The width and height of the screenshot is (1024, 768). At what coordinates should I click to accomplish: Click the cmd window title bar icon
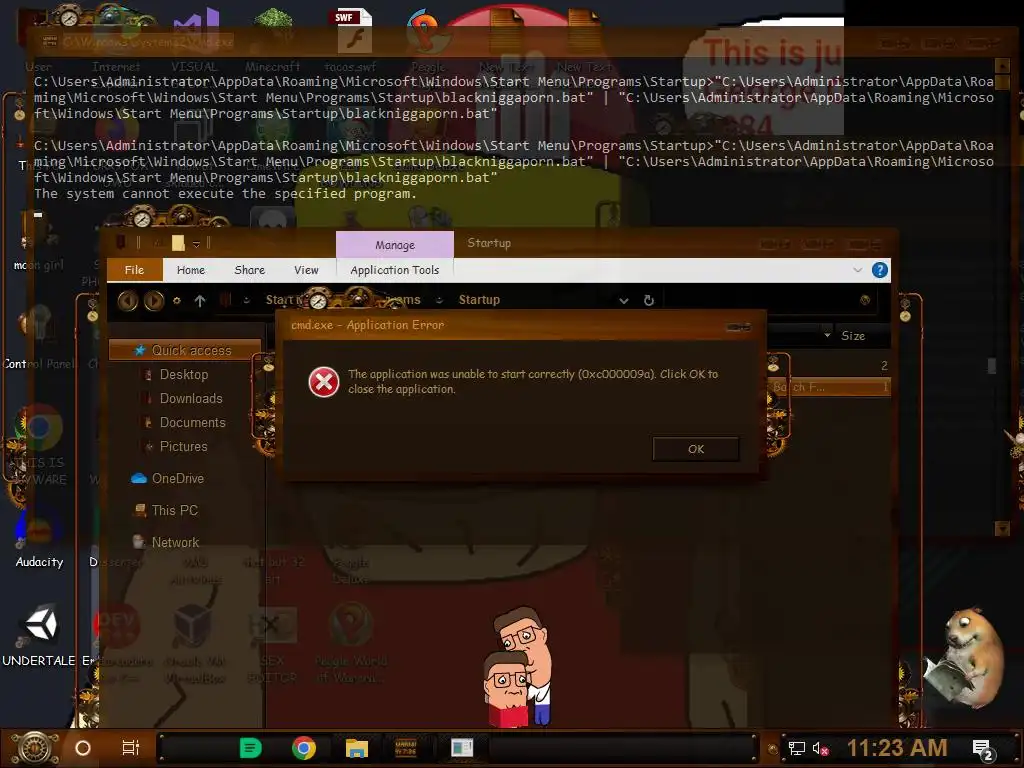(50, 41)
